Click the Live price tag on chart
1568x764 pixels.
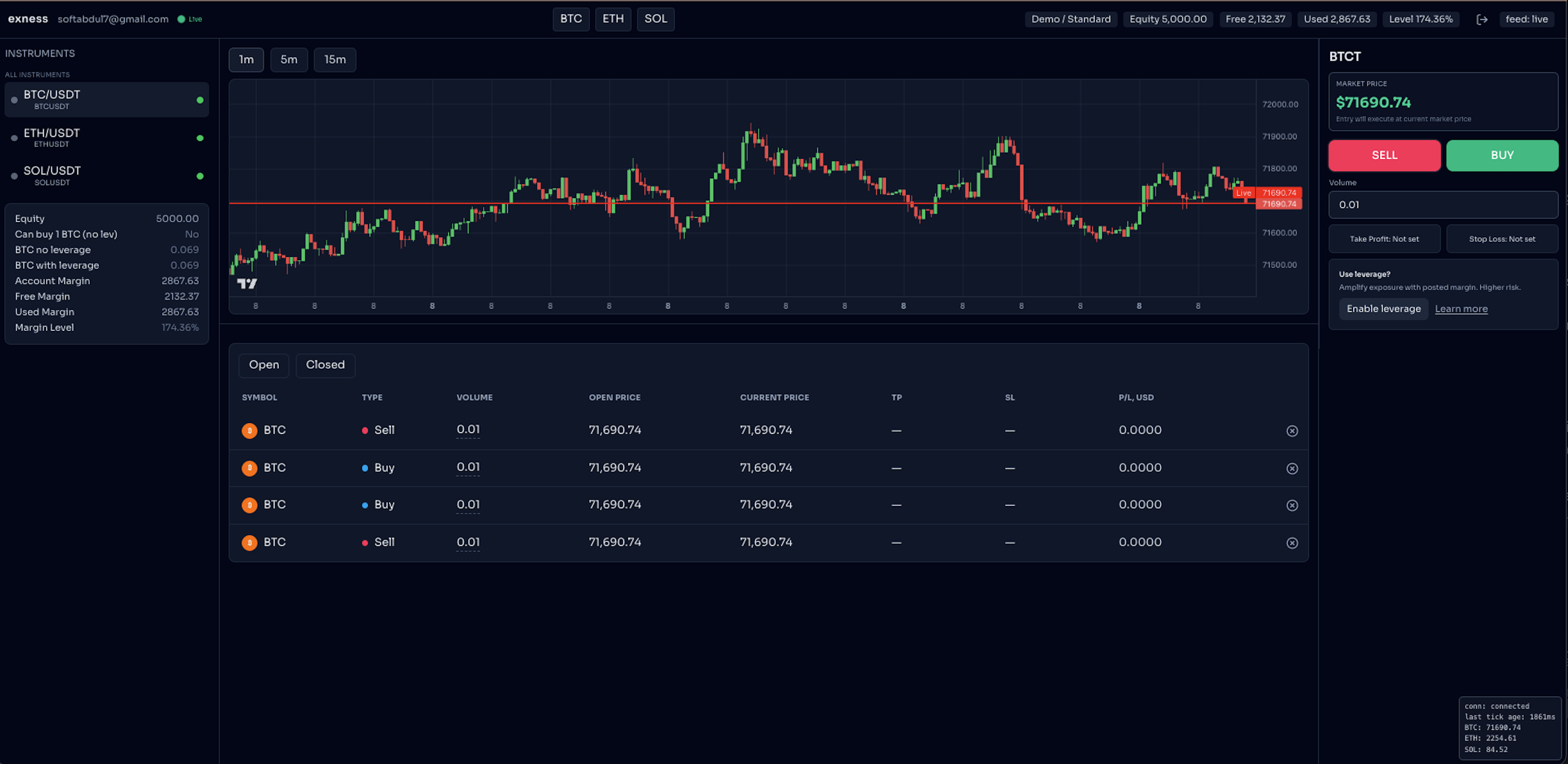[x=1243, y=193]
